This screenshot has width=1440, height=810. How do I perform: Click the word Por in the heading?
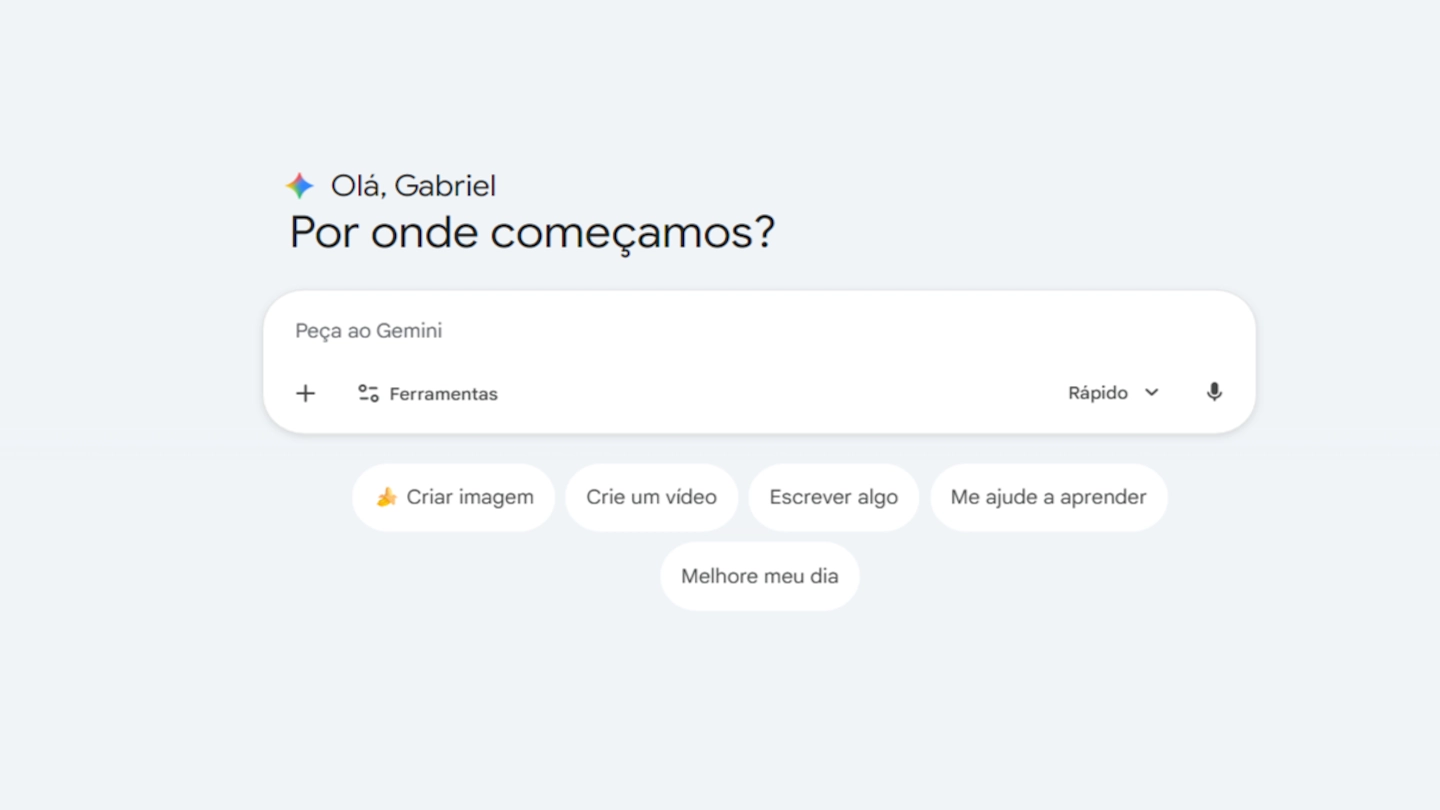pyautogui.click(x=324, y=233)
